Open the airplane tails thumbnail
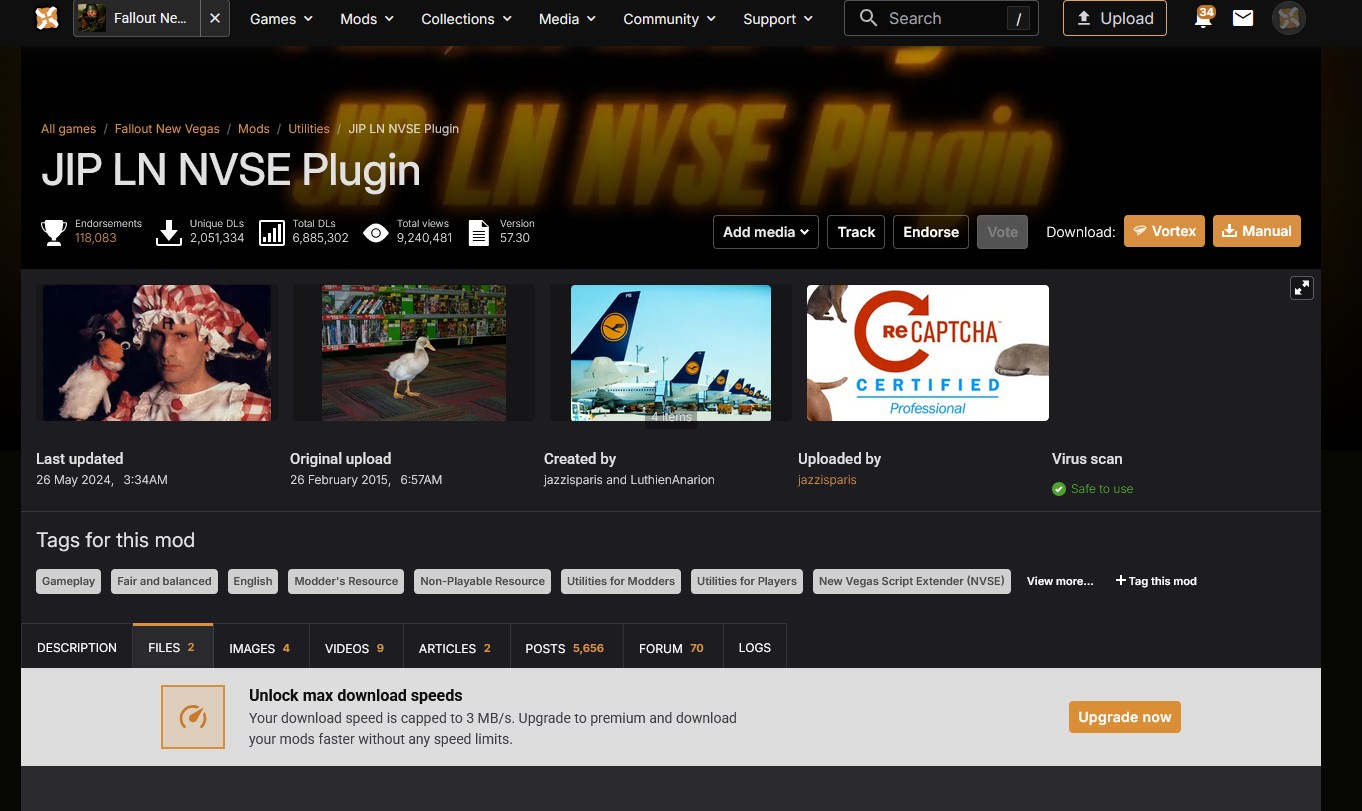This screenshot has width=1362, height=811. (x=671, y=353)
